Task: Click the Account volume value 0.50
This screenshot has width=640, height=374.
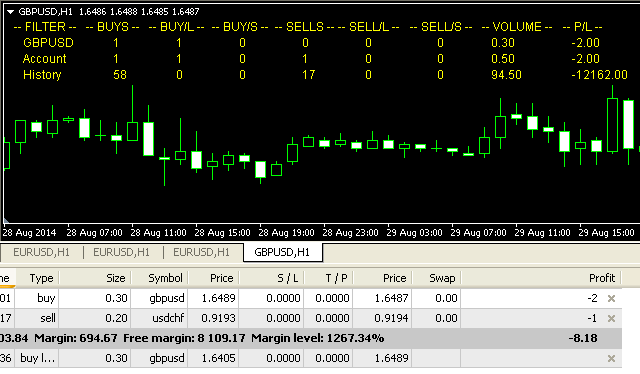Action: (x=503, y=59)
